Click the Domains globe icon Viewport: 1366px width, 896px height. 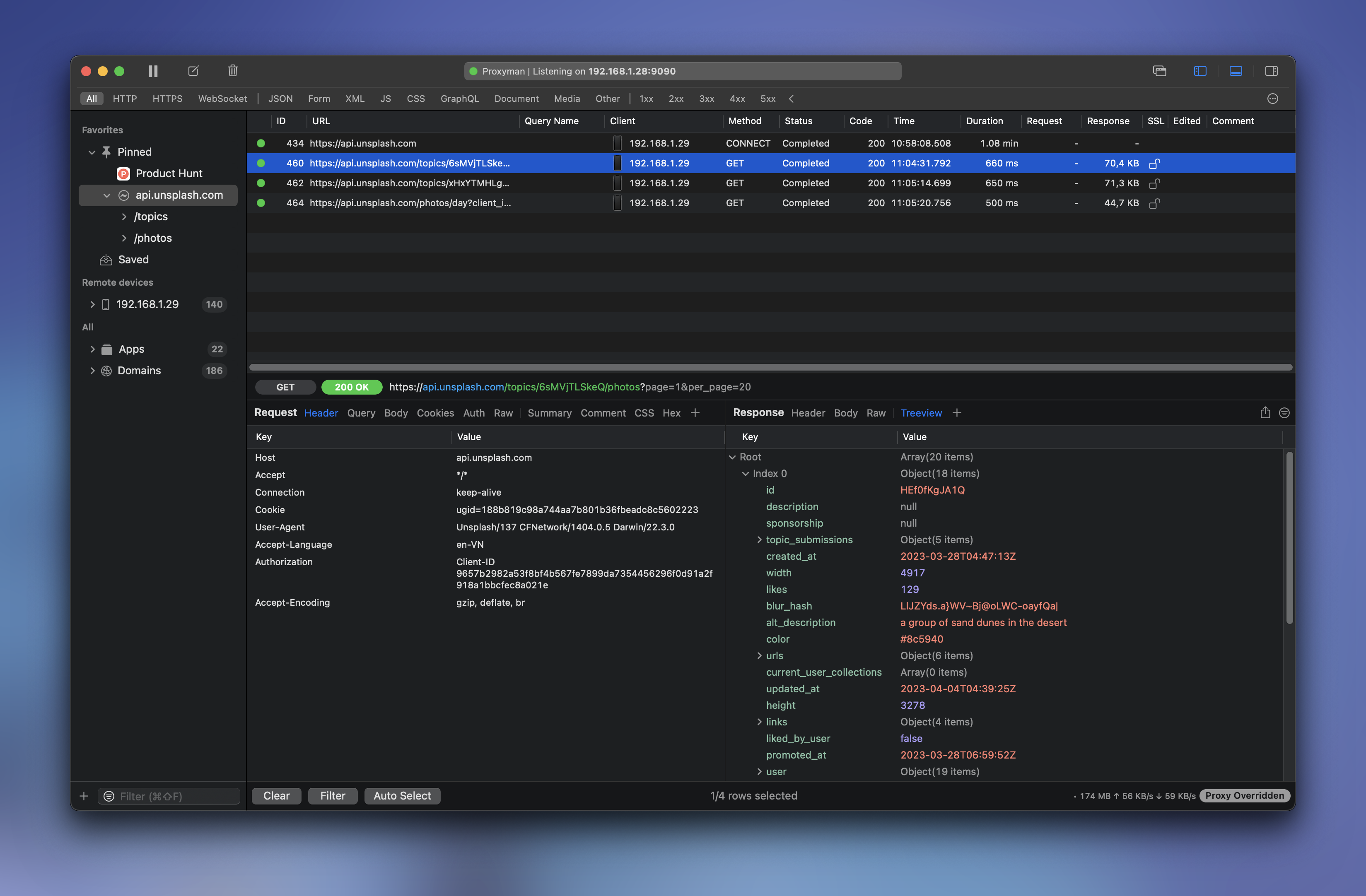[x=106, y=371]
